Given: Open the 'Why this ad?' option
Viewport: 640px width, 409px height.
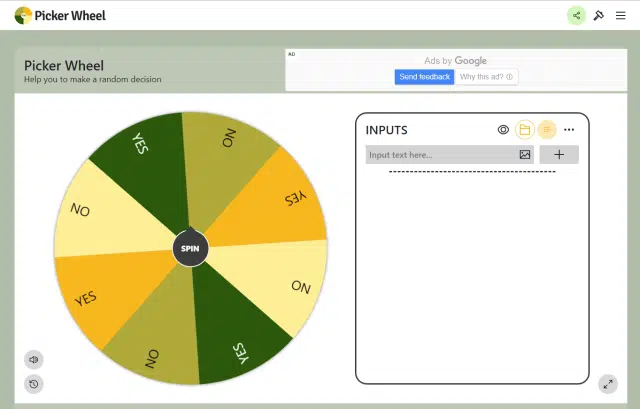Looking at the screenshot, I should click(486, 77).
